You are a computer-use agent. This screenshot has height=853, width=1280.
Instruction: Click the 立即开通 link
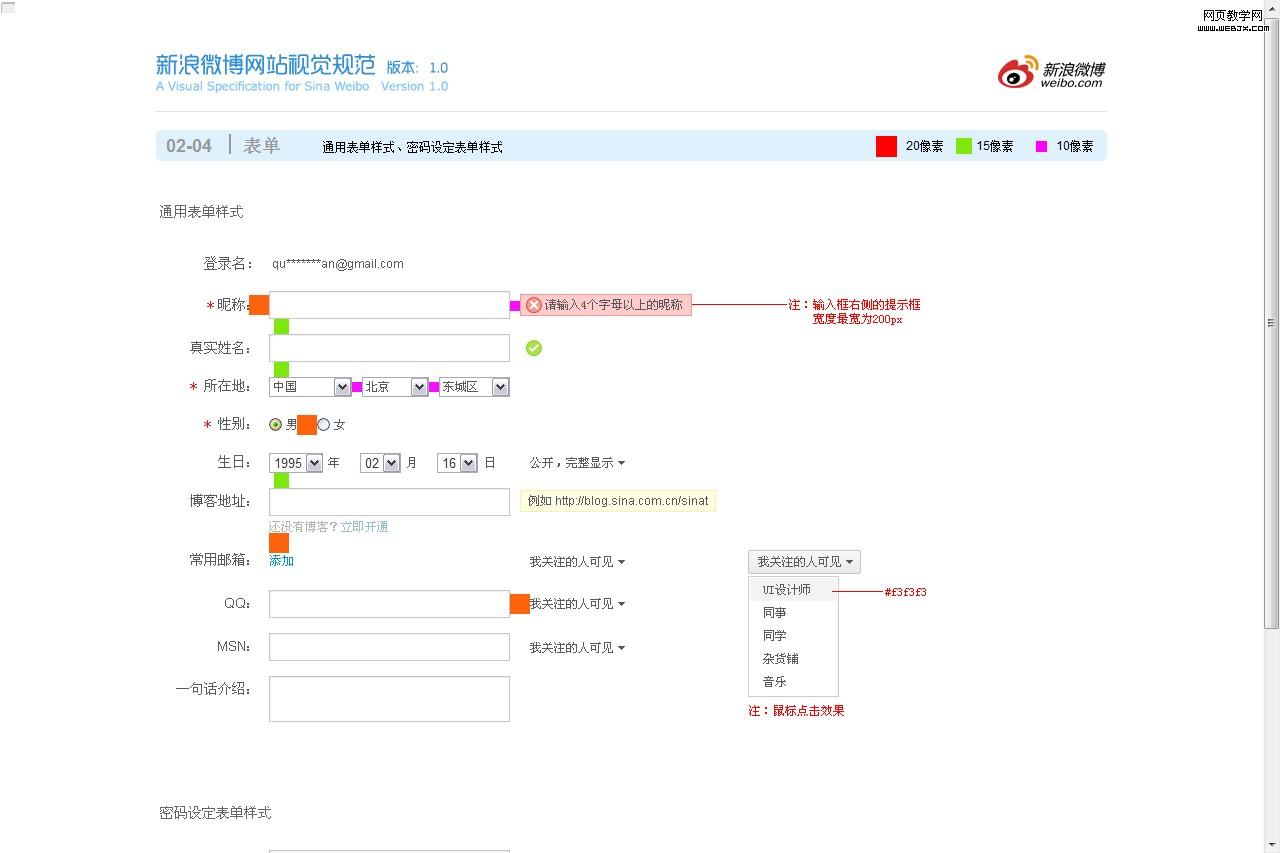click(364, 527)
